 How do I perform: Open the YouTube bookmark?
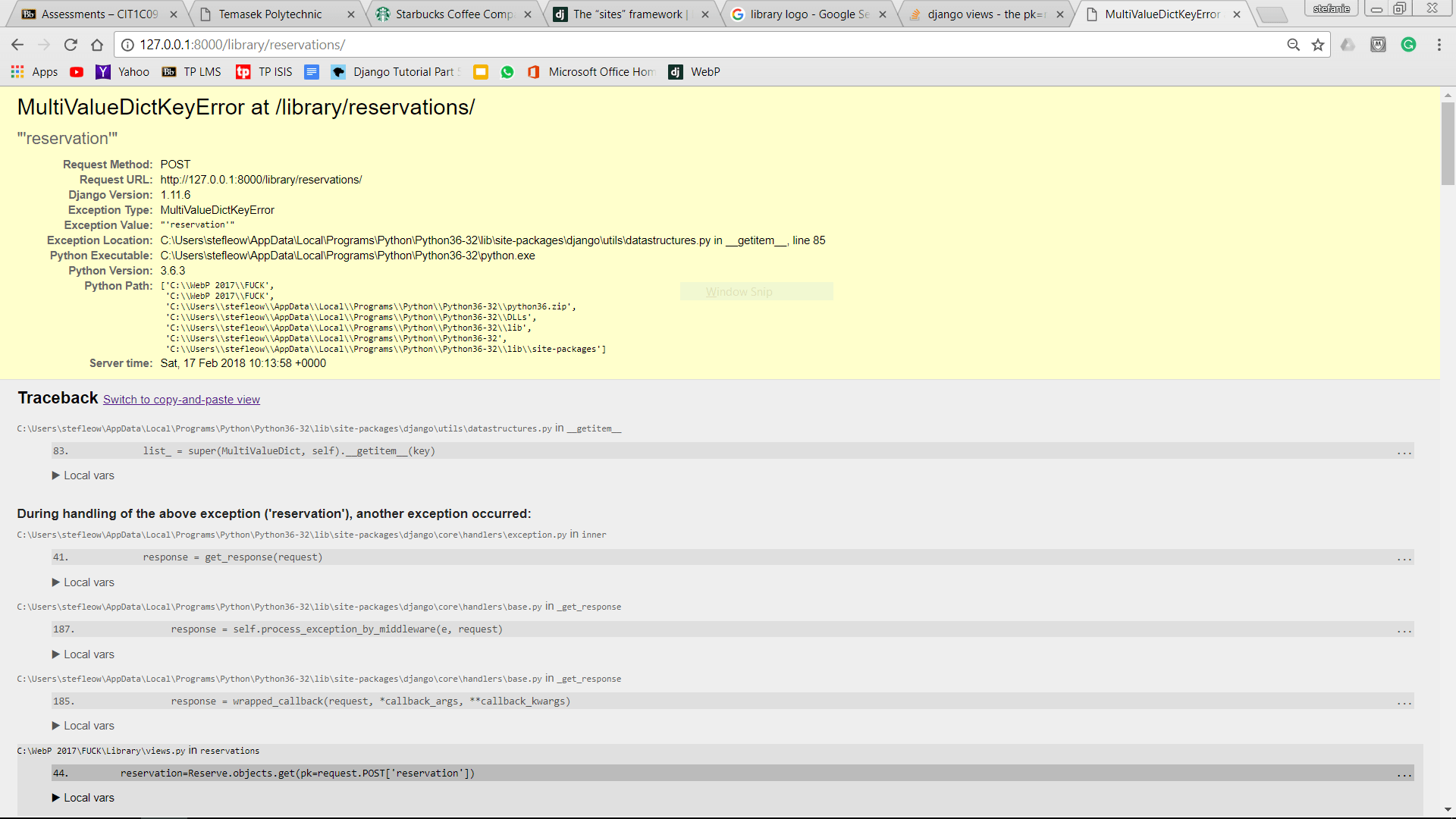click(77, 71)
